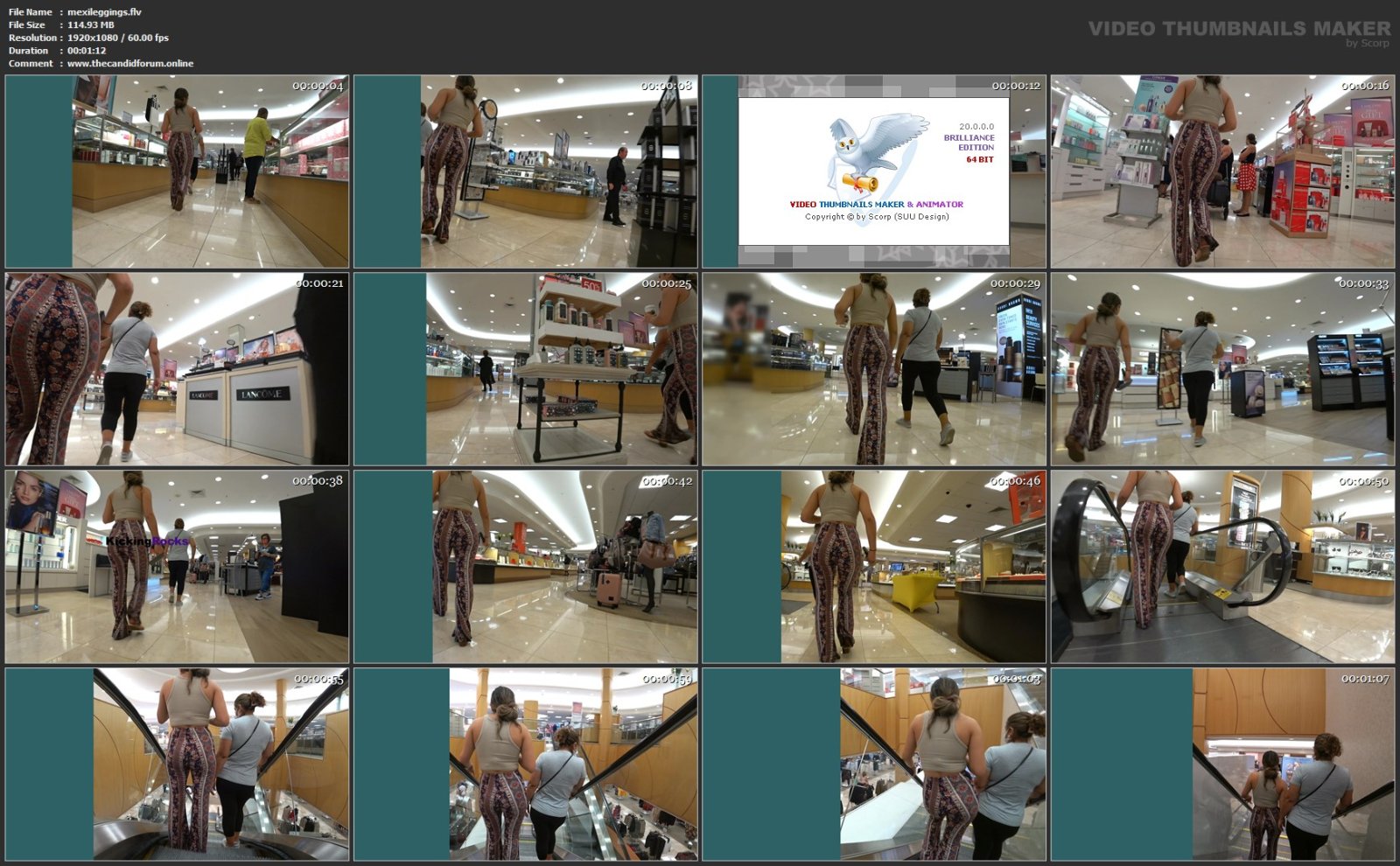Open the thumbnail at 00:00:46
Viewport: 1400px width, 866px height.
click(x=874, y=567)
